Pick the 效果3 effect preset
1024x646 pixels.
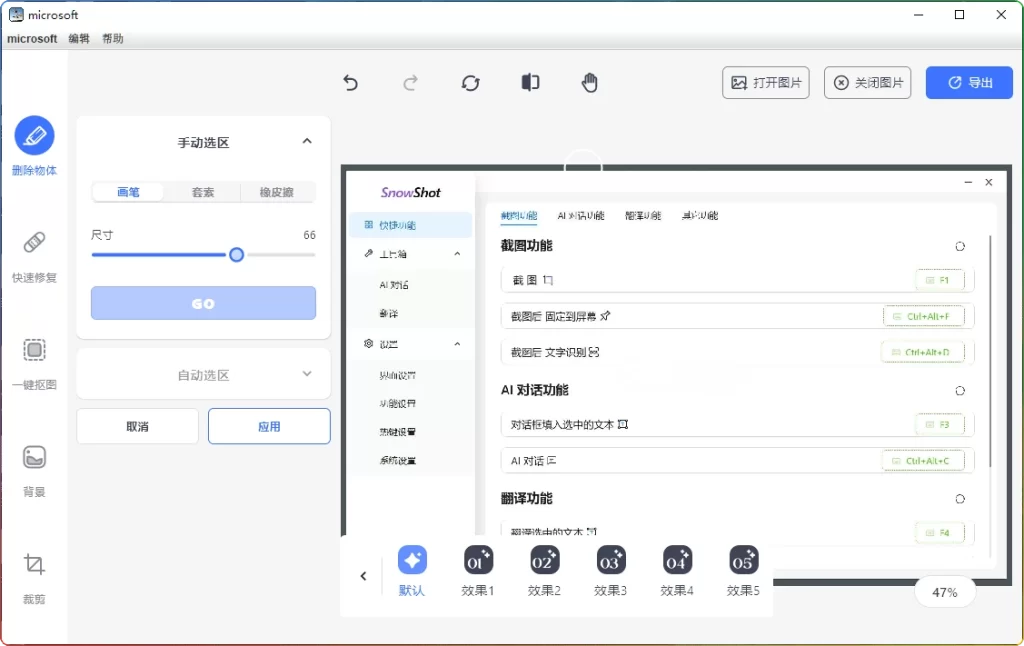(x=610, y=570)
